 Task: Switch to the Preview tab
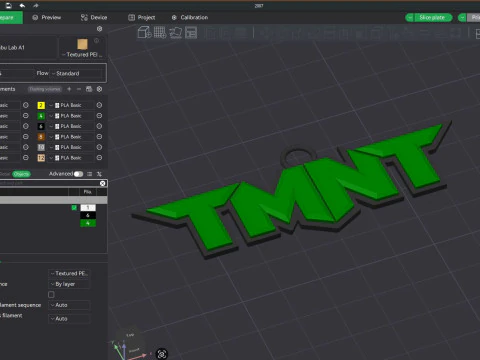(x=46, y=17)
